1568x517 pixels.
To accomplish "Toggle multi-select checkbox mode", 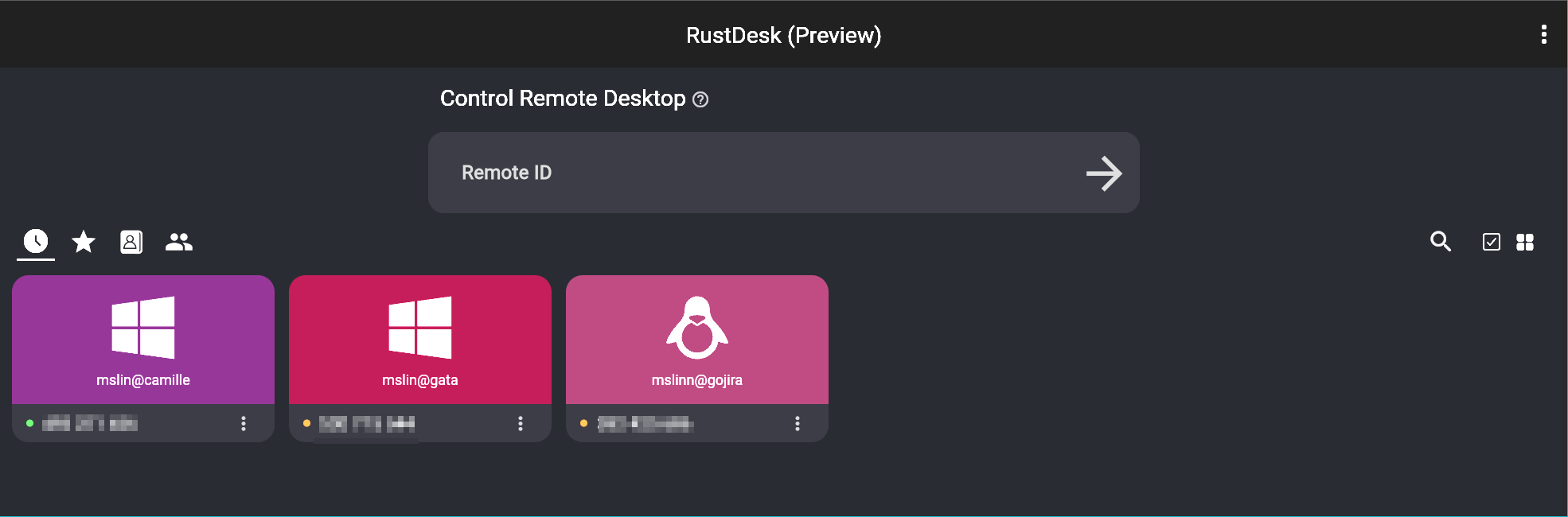I will coord(1491,242).
